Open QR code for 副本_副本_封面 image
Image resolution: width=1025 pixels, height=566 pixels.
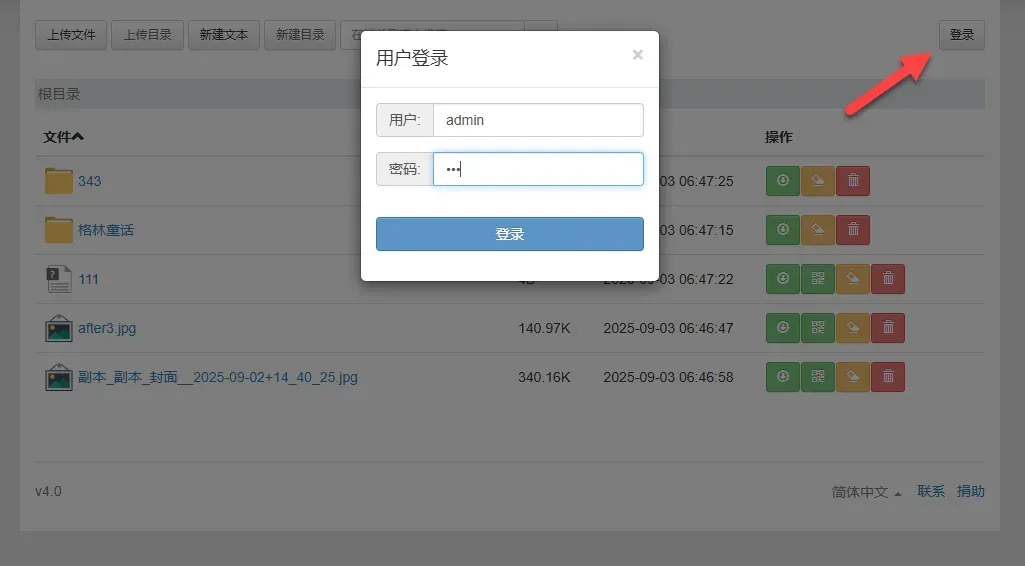[818, 377]
